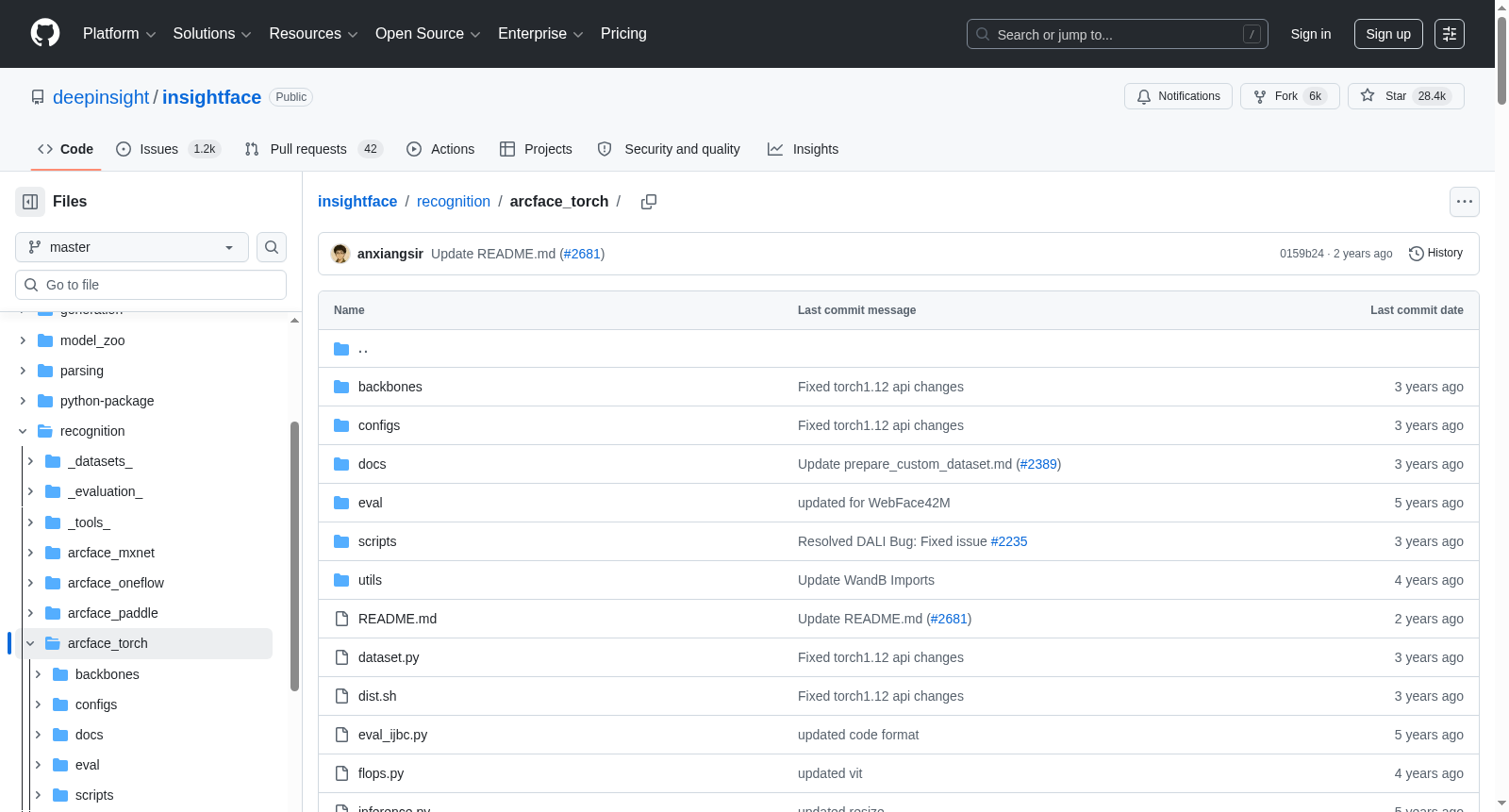Click the dist.sh file icon
Viewport: 1509px width, 812px height.
pos(341,696)
